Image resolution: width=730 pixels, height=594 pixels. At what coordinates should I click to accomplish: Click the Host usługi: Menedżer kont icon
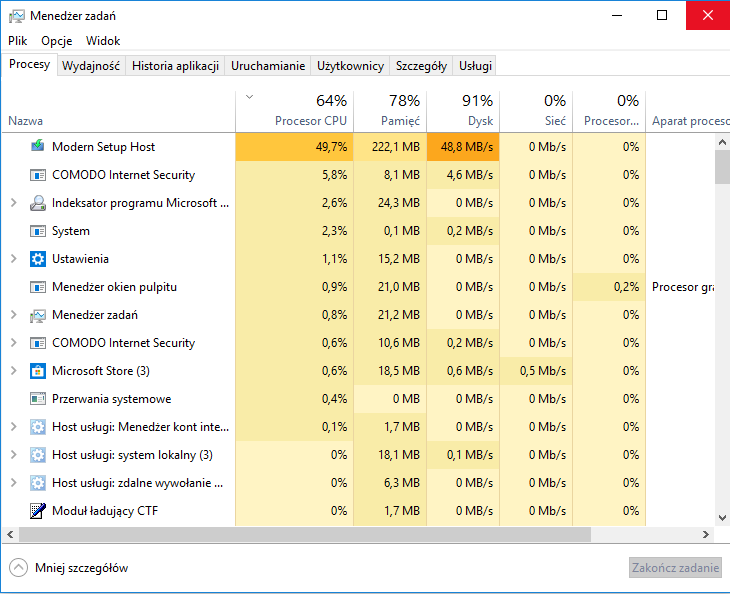[38, 427]
